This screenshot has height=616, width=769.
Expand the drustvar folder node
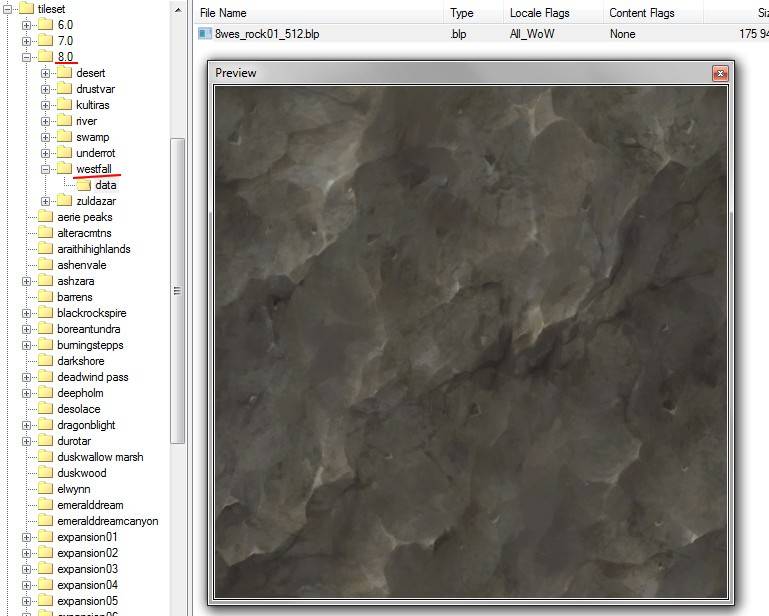tap(46, 89)
